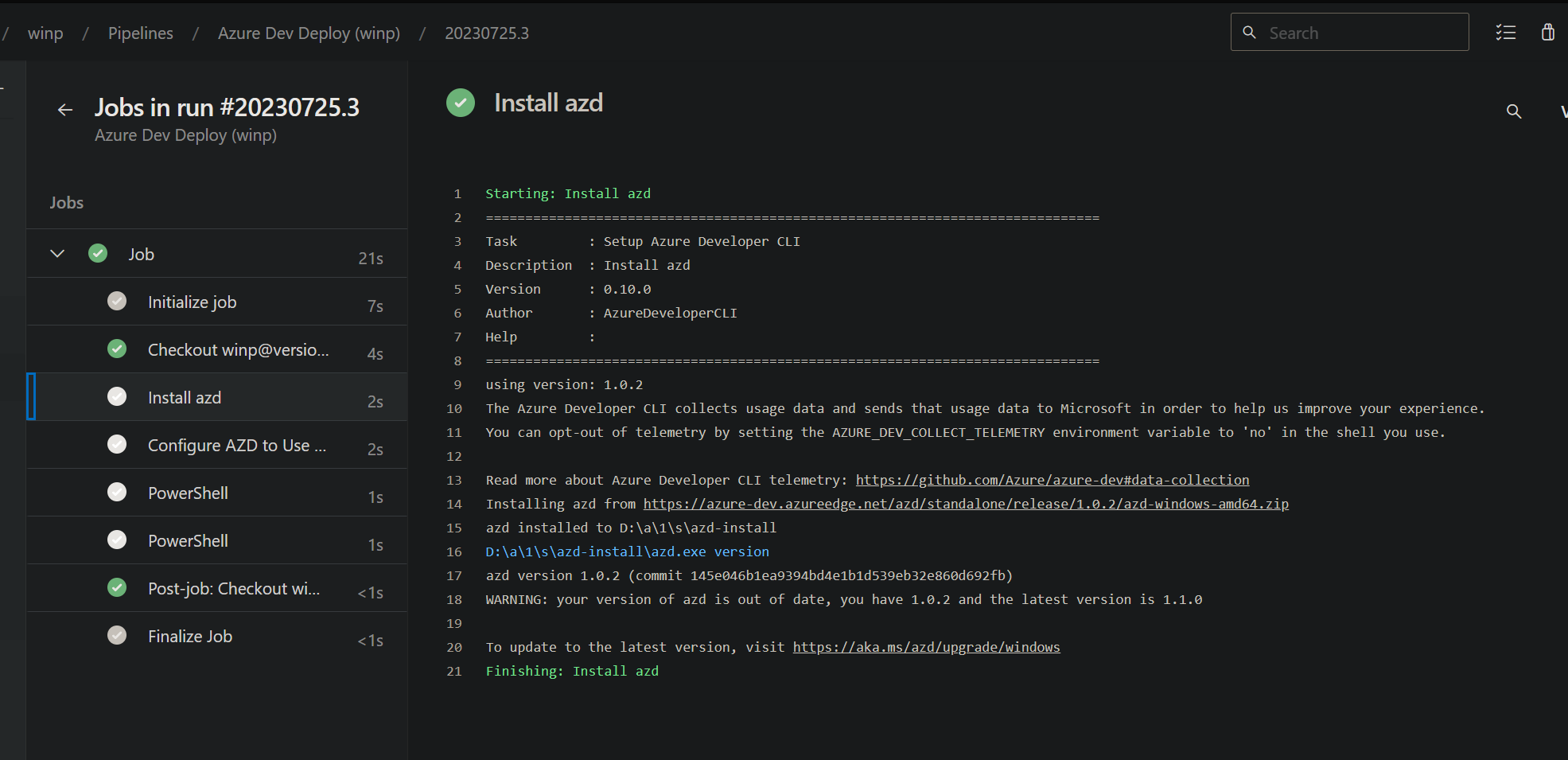This screenshot has height=760, width=1568.
Task: Select the Post-job: Checkout step
Action: 218,588
